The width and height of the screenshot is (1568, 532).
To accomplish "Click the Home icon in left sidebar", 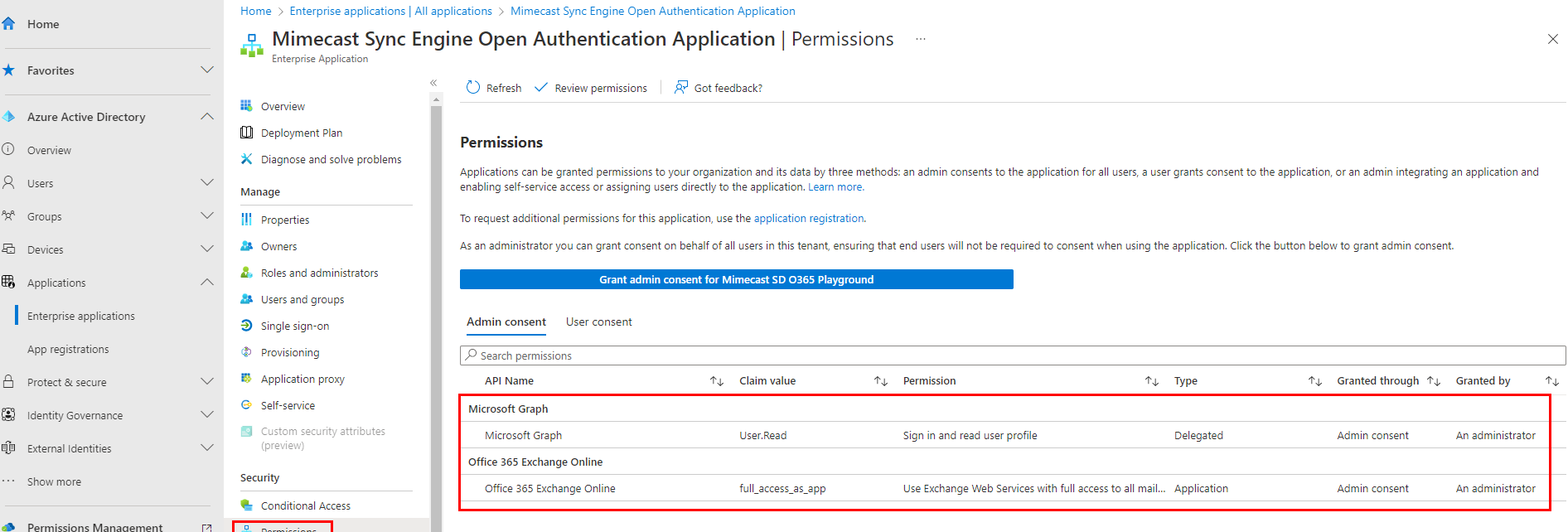I will tap(9, 24).
